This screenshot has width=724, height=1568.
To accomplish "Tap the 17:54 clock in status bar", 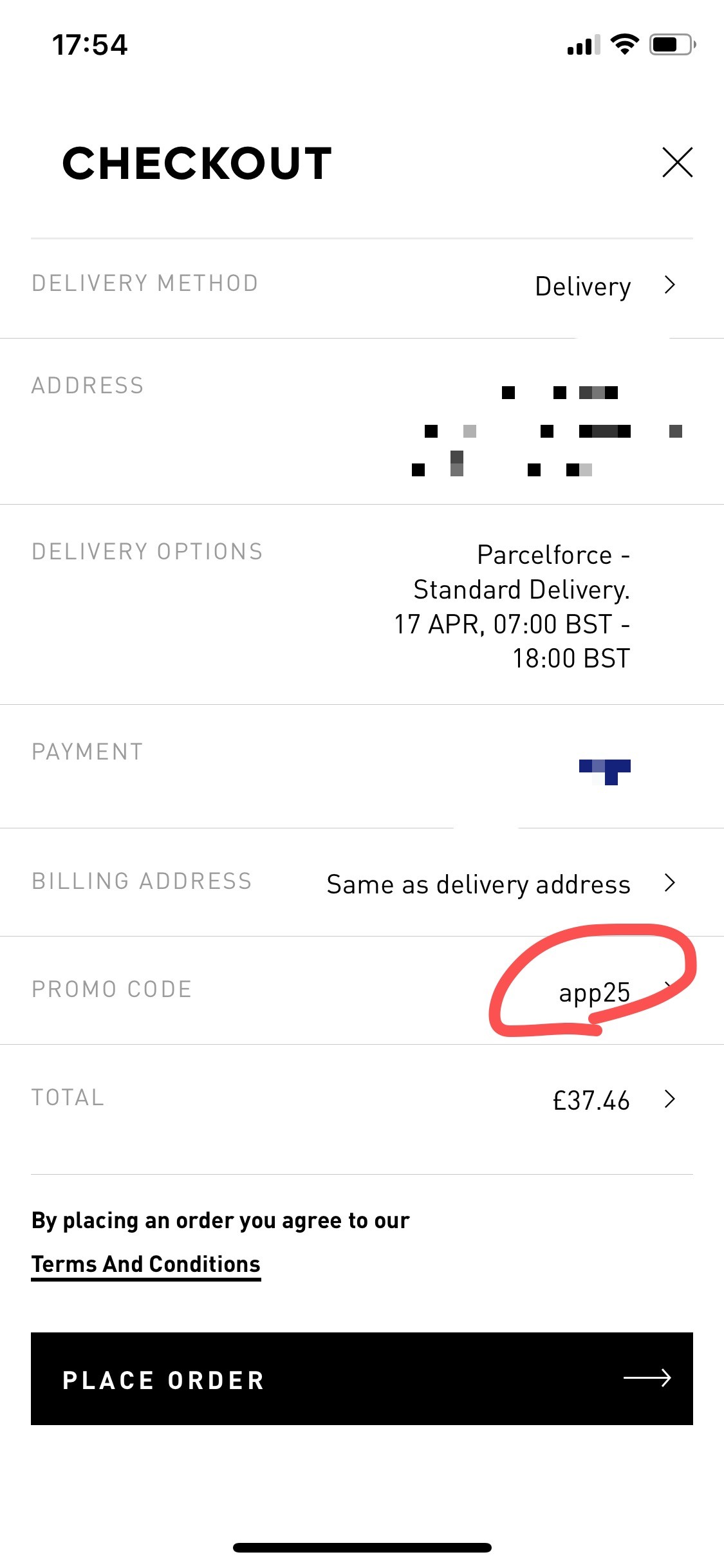I will [90, 45].
